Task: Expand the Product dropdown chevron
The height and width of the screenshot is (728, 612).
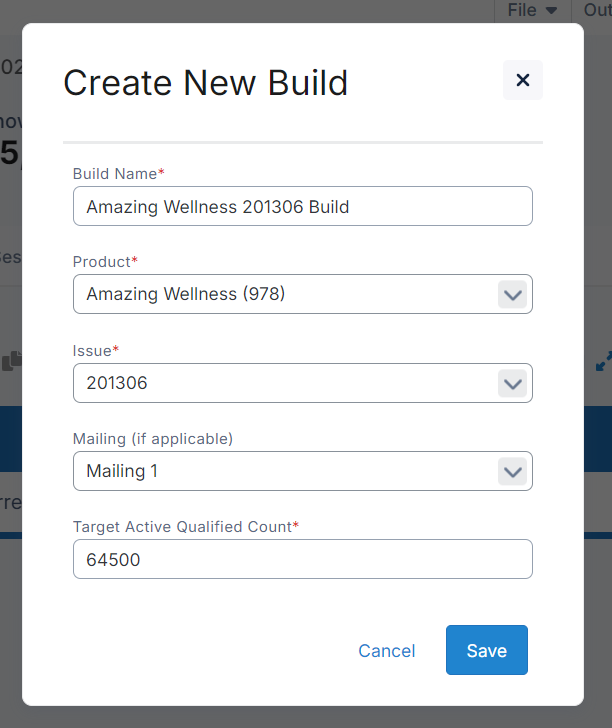Action: (x=512, y=295)
